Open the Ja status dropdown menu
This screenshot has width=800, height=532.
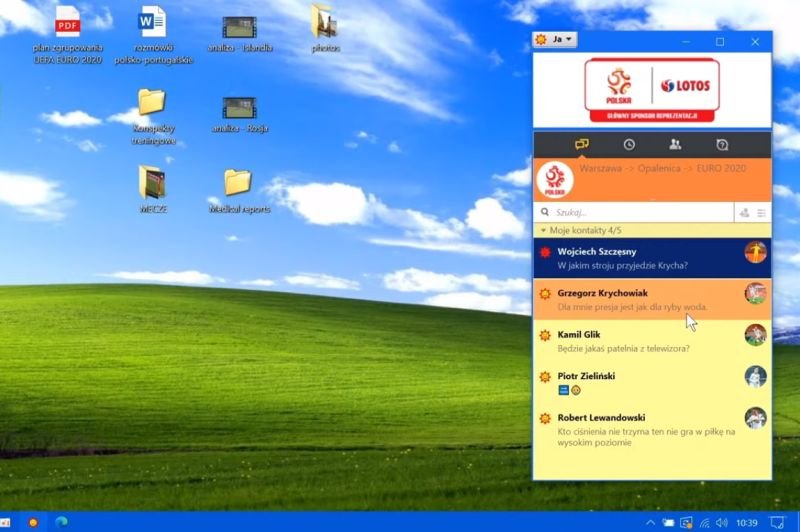556,40
